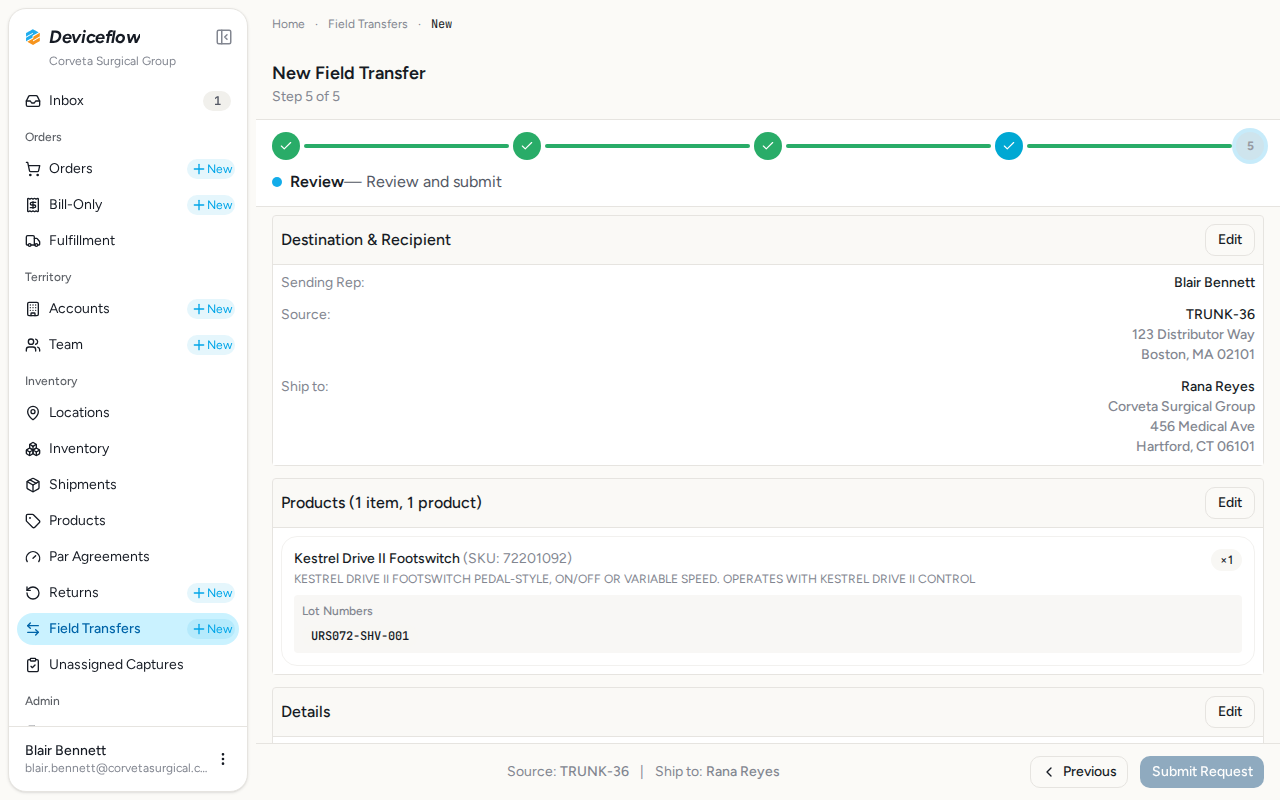Open Locations via map pin icon
This screenshot has width=1280, height=800.
pyautogui.click(x=33, y=413)
